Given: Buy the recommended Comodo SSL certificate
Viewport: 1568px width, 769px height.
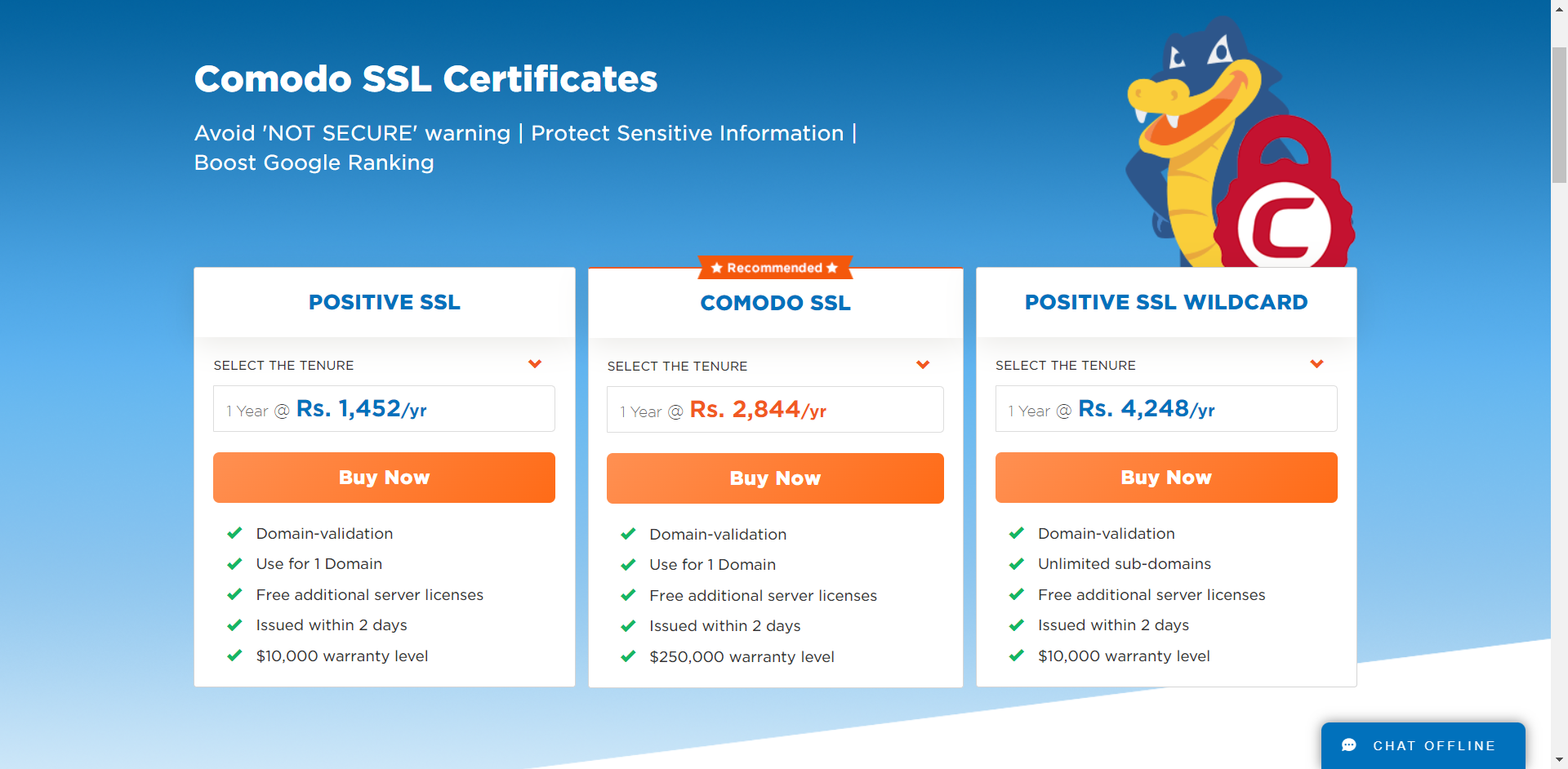Looking at the screenshot, I should (775, 478).
